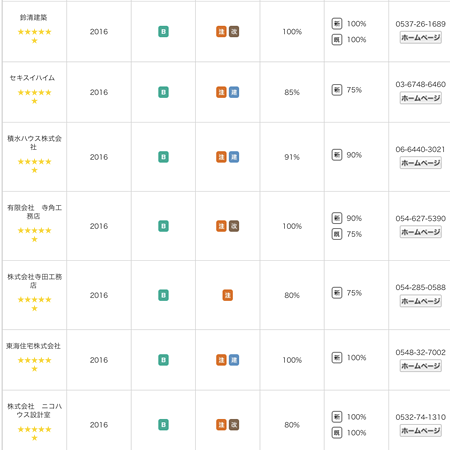Click the ホームページ button for 鈴清建築
This screenshot has height=450, width=450.
(x=421, y=37)
